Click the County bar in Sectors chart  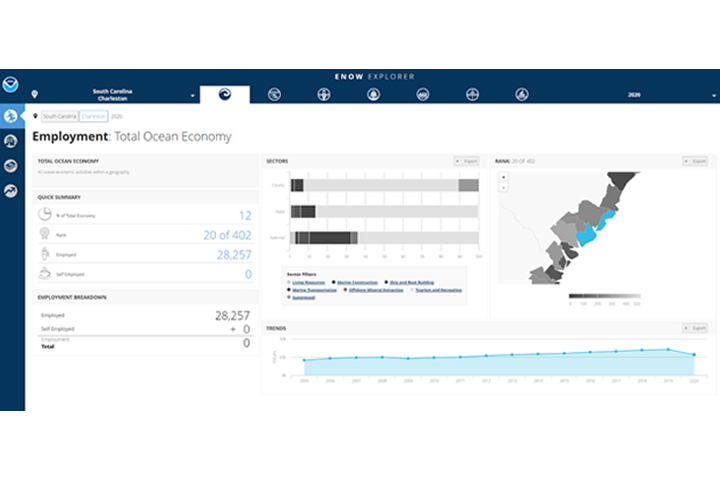[x=385, y=185]
